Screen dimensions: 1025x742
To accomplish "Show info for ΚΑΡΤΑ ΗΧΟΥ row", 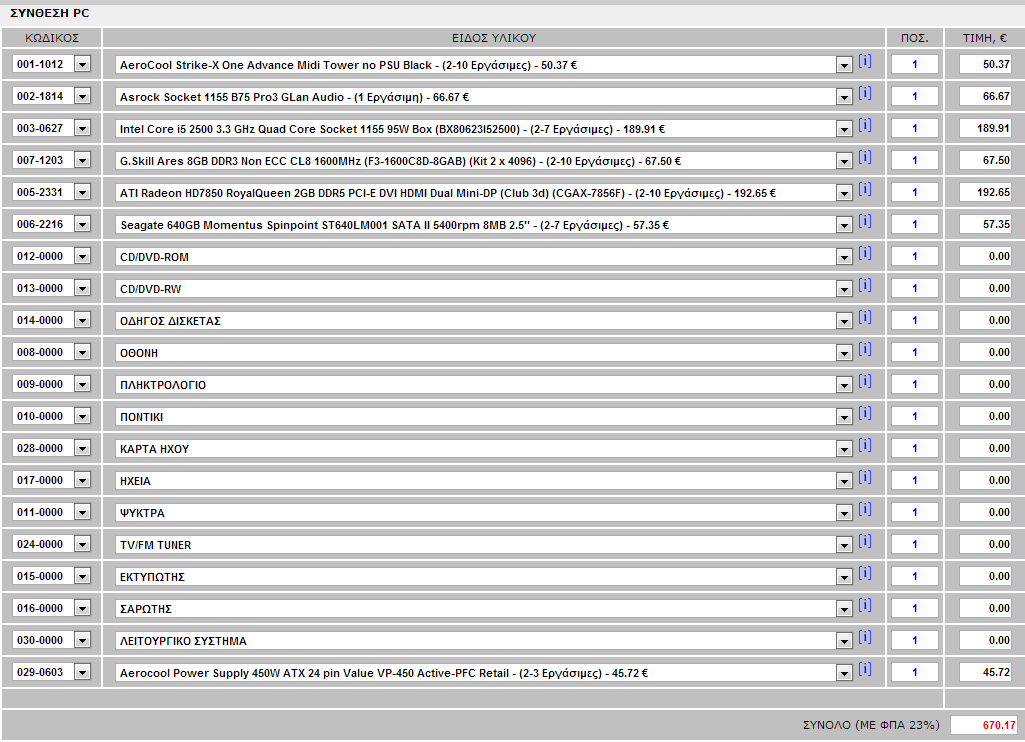I will click(x=864, y=445).
